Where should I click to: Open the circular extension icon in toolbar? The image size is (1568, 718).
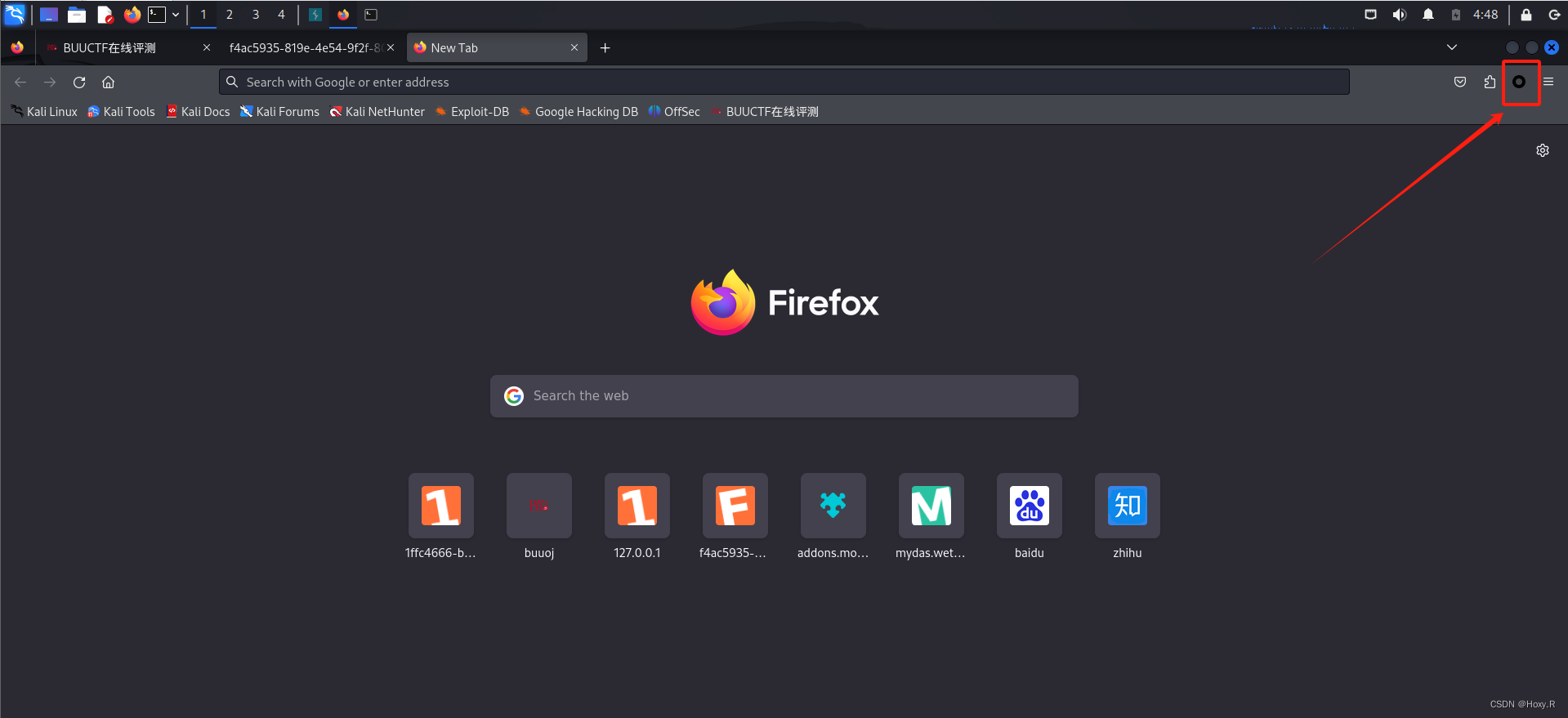[1519, 83]
